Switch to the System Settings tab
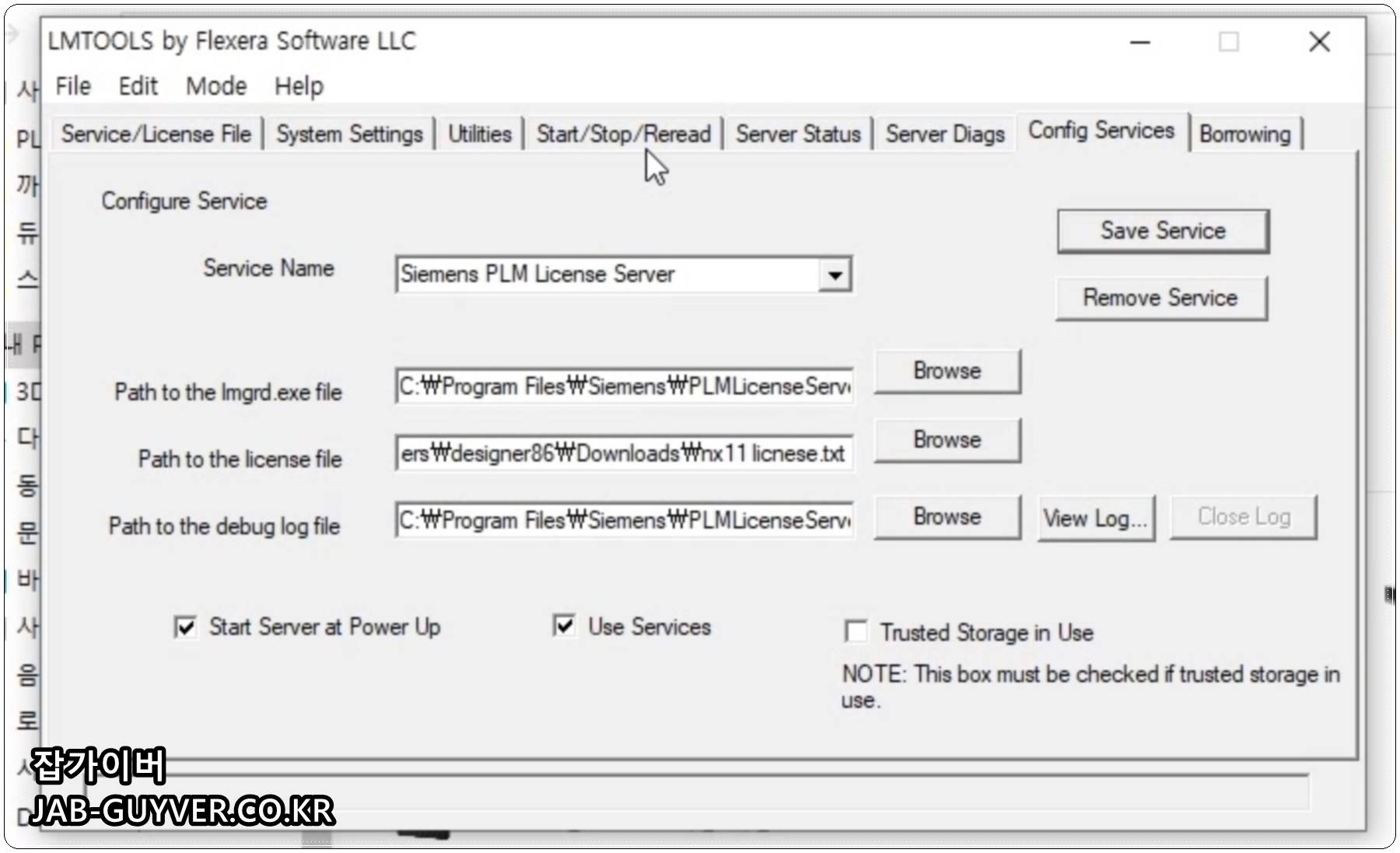 [349, 134]
